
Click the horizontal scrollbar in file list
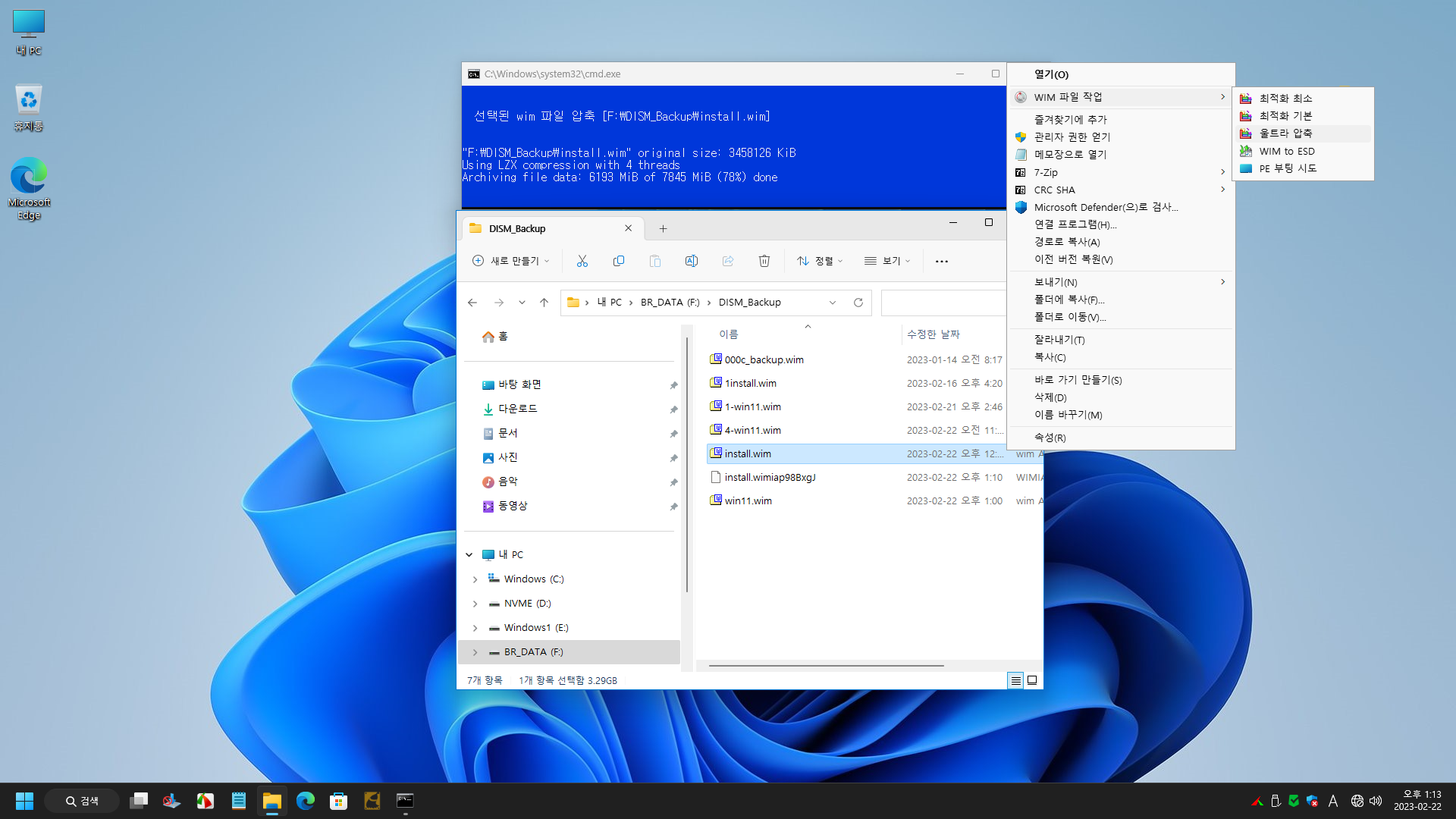click(x=826, y=666)
